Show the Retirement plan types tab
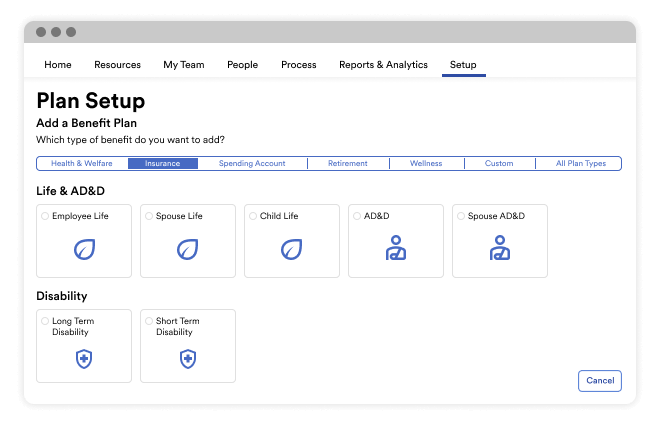 348,163
